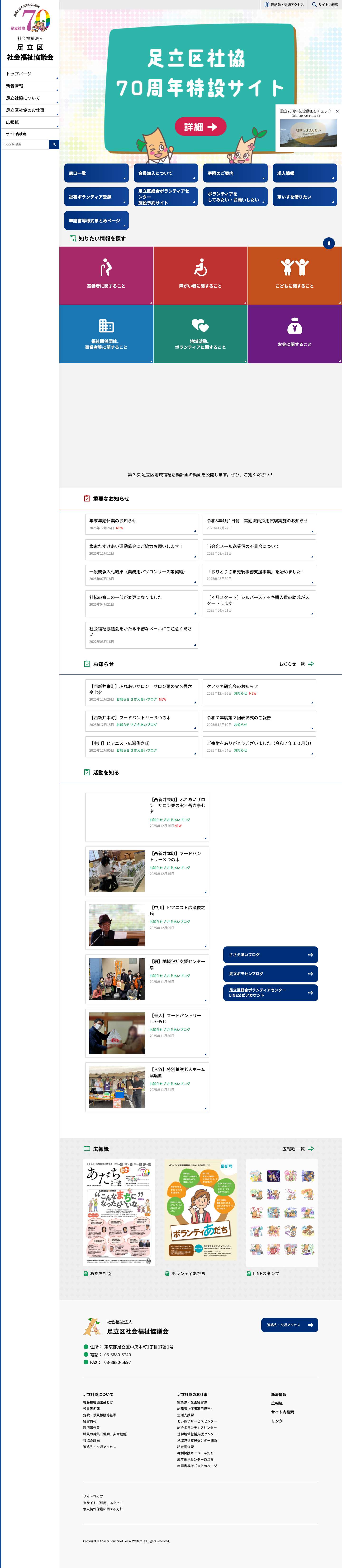Click the お知らせ一覧 arrow link
The height and width of the screenshot is (1568, 342).
pyautogui.click(x=297, y=664)
